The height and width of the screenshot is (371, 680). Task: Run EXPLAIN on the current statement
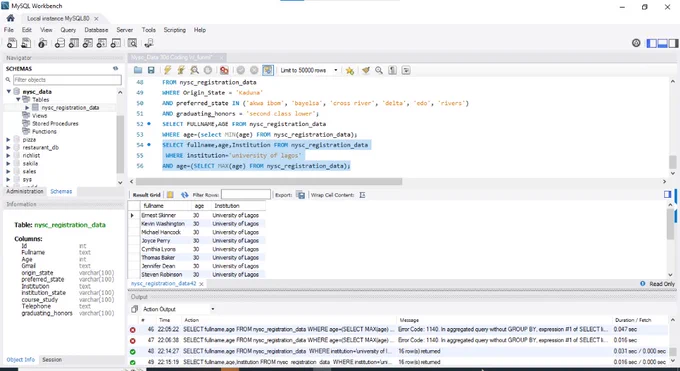(x=194, y=70)
